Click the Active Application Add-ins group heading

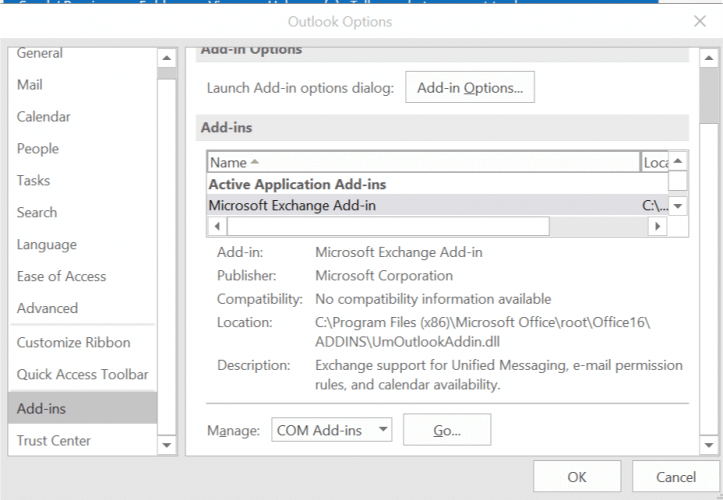pyautogui.click(x=297, y=185)
